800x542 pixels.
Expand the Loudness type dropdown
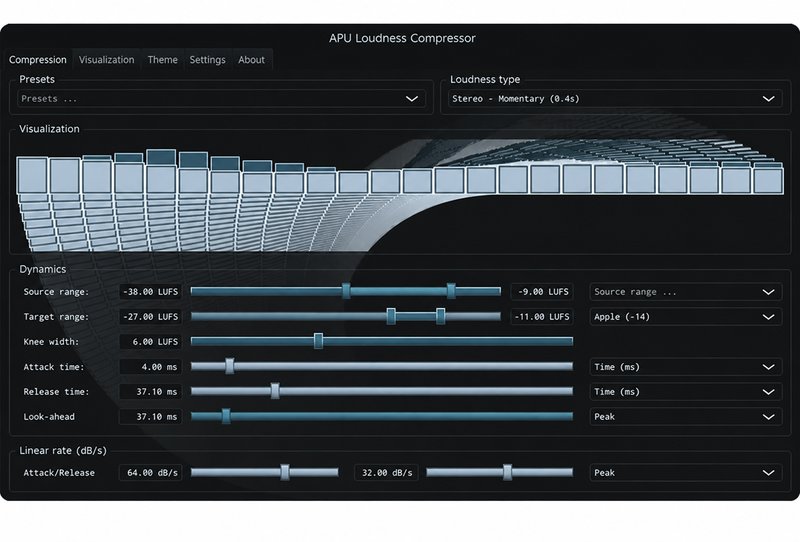(615, 98)
